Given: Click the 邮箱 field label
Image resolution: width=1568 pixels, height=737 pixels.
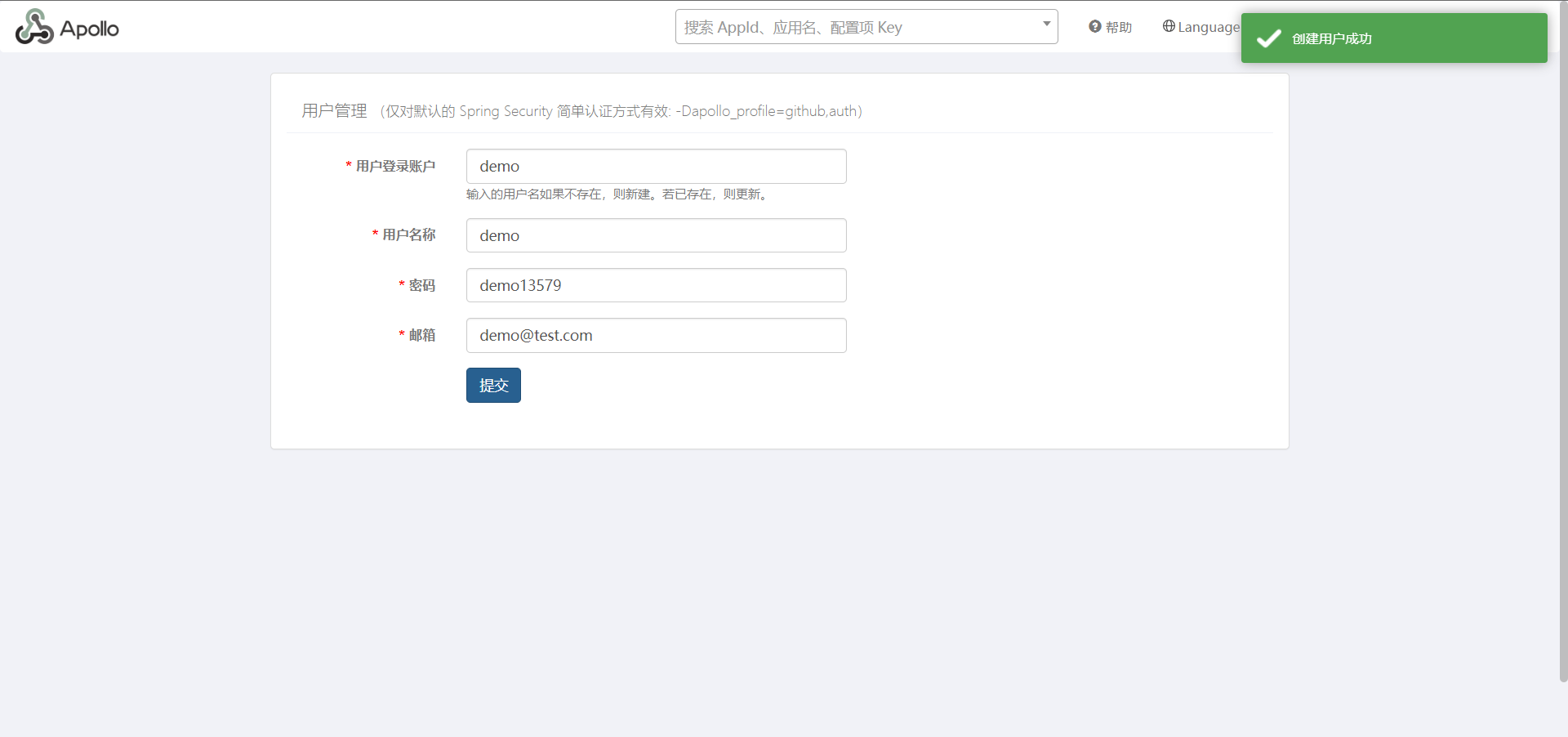Looking at the screenshot, I should point(421,335).
